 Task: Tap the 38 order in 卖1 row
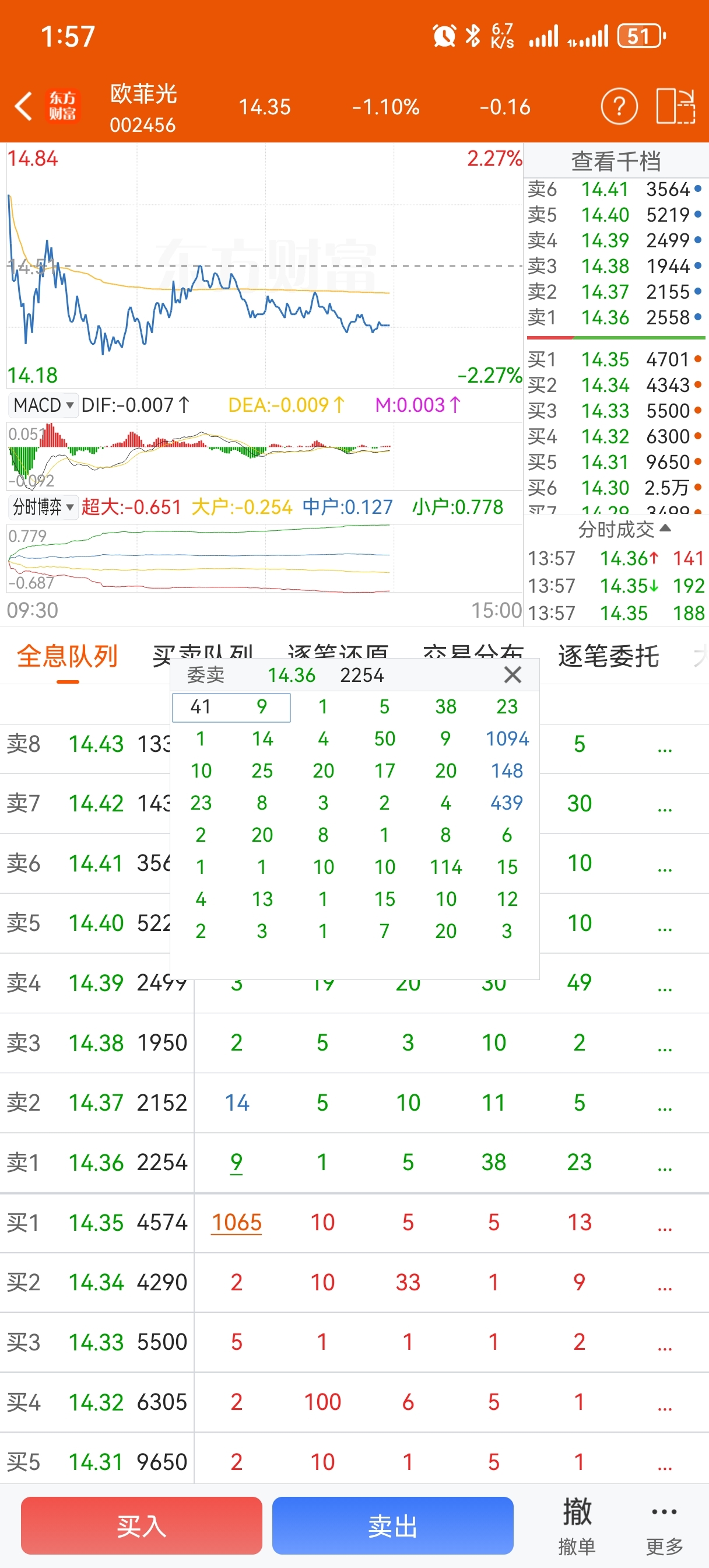tap(494, 1162)
